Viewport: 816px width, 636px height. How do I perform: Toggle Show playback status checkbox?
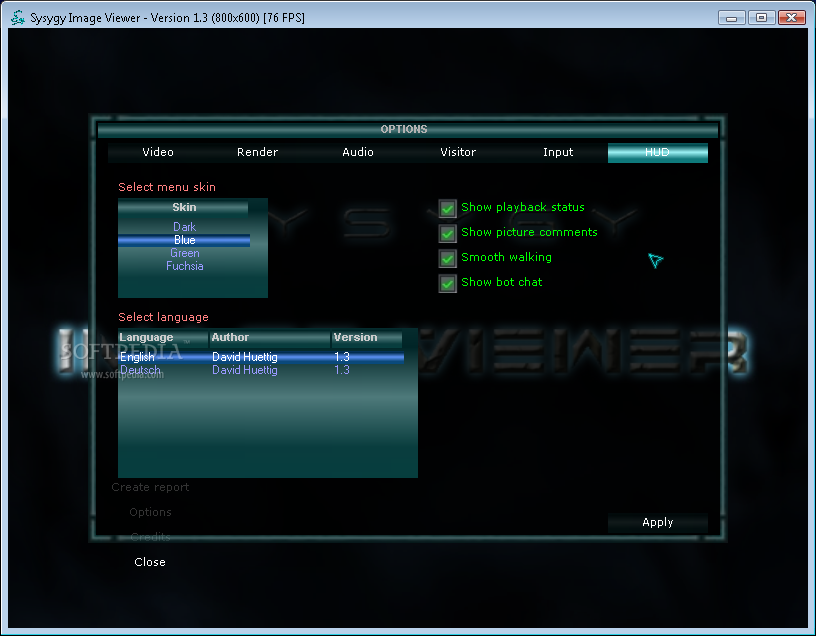click(x=448, y=208)
